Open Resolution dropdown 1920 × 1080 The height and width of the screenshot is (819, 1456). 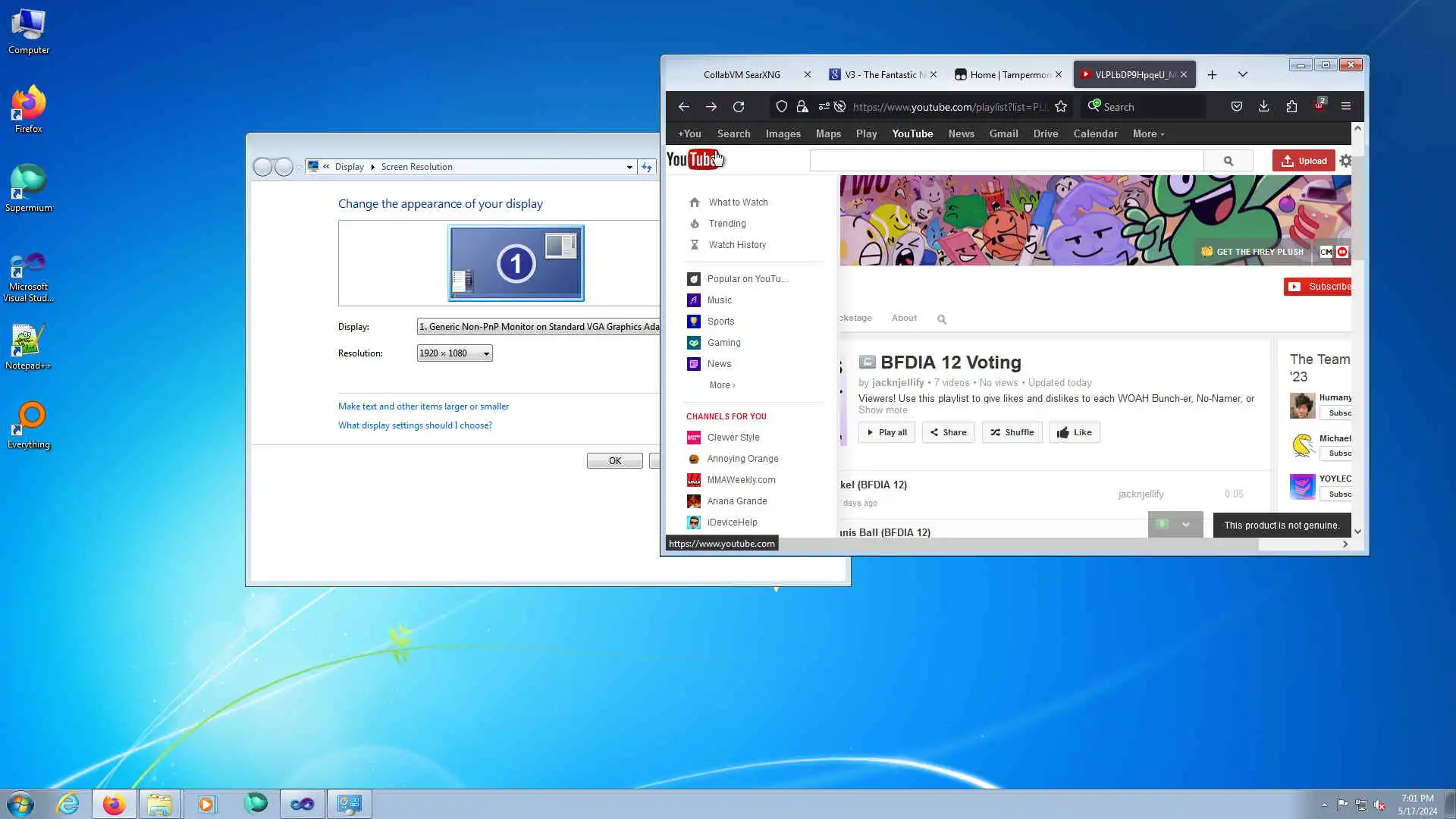(454, 353)
